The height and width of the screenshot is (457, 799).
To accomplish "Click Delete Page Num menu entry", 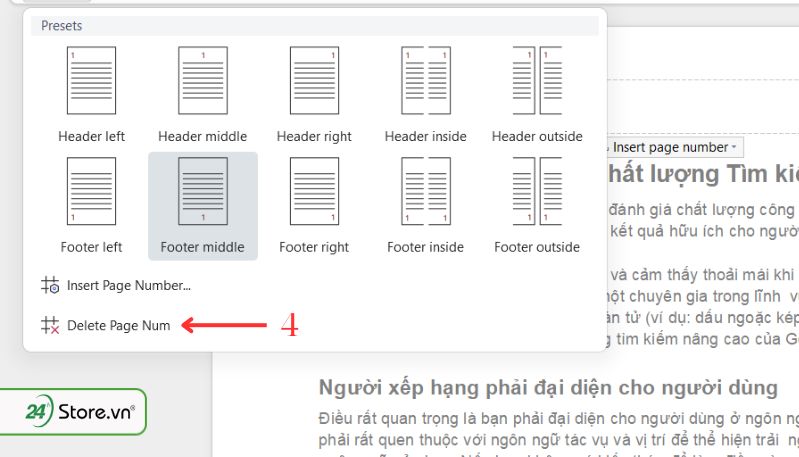I will (105, 325).
